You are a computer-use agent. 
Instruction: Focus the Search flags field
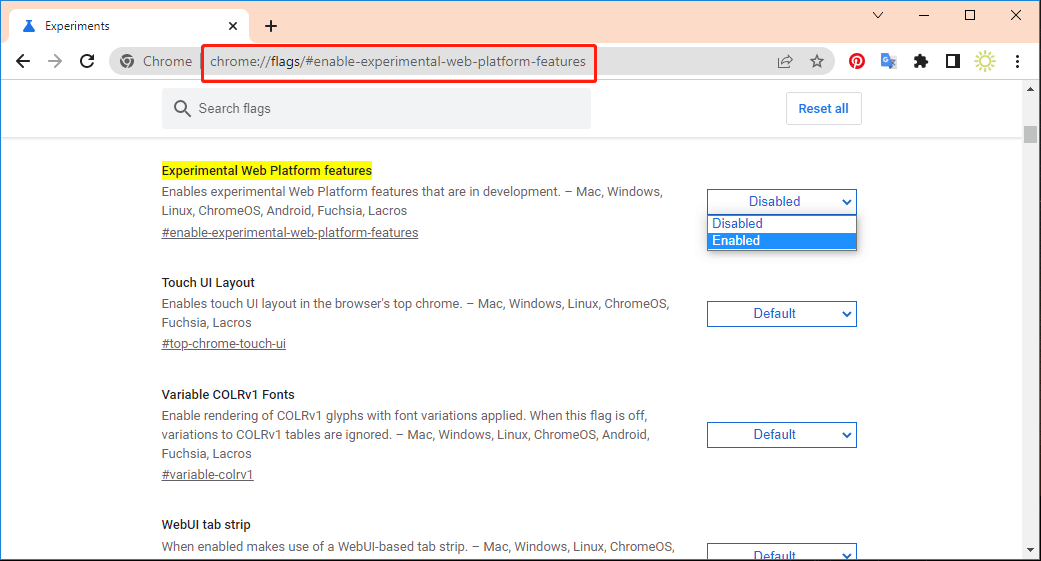pos(376,108)
